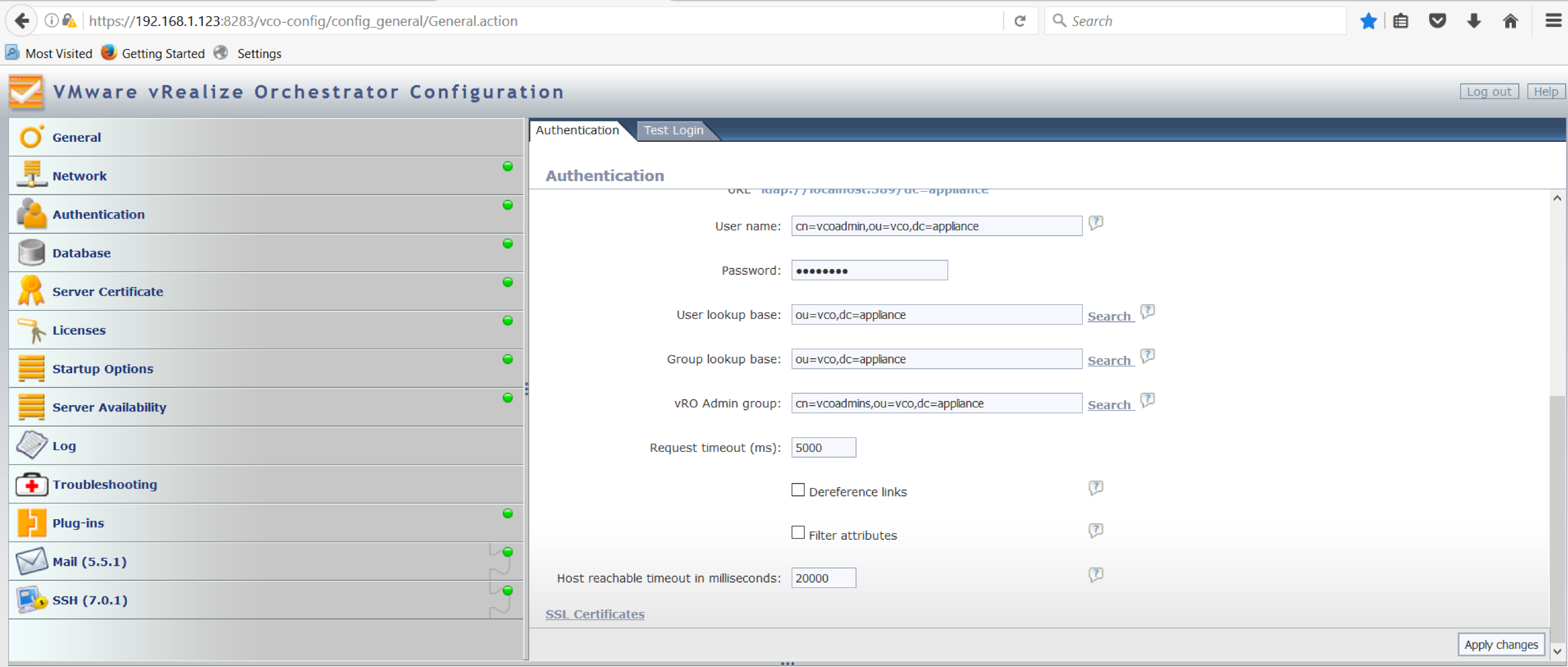The image size is (1568, 667).
Task: Click the browser Search box
Action: click(1194, 21)
